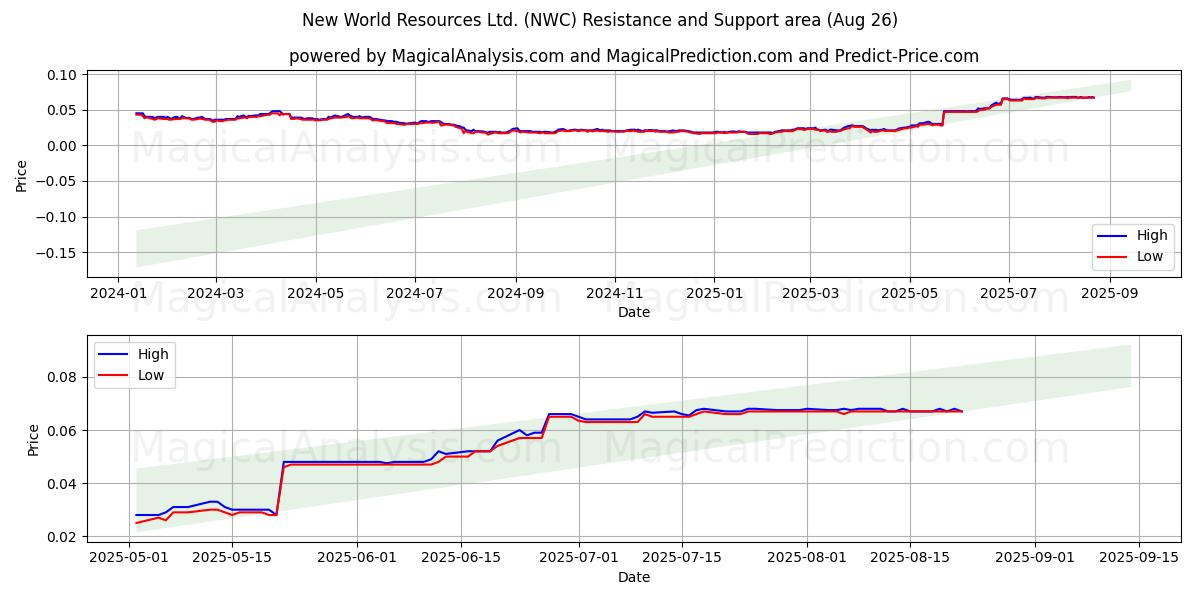Click the 2025-07 tick label

[x=1008, y=293]
